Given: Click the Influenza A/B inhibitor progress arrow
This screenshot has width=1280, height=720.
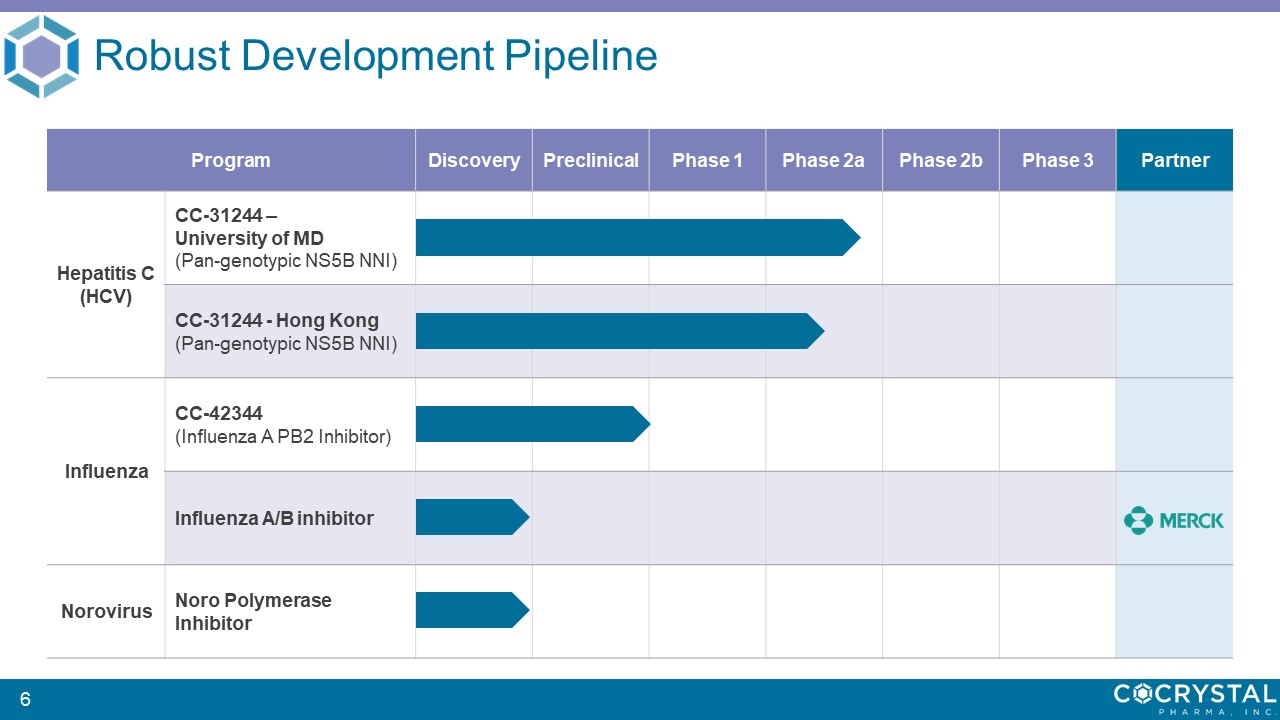Looking at the screenshot, I should (472, 517).
